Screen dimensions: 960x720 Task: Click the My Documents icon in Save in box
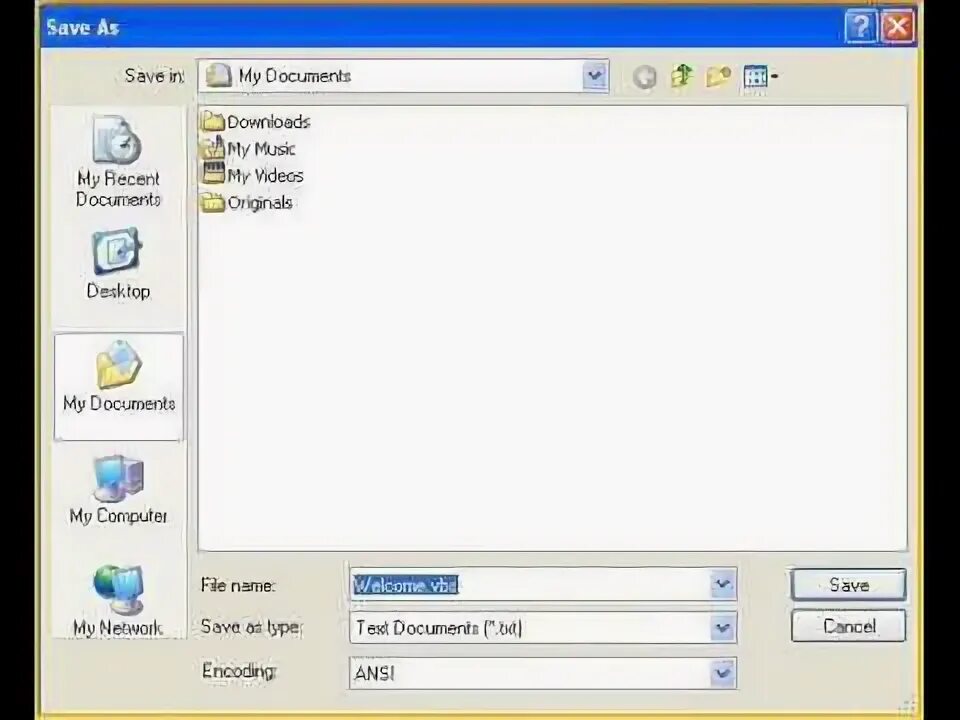219,76
